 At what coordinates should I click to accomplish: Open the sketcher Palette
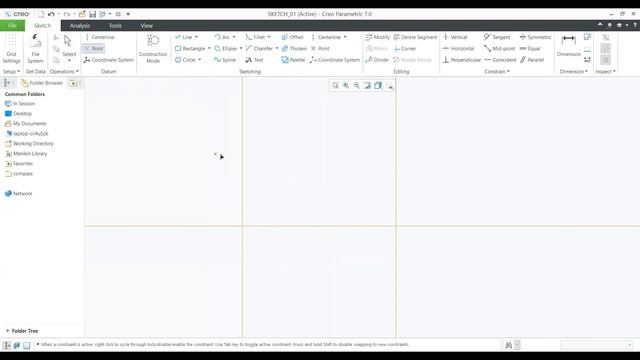pos(293,60)
